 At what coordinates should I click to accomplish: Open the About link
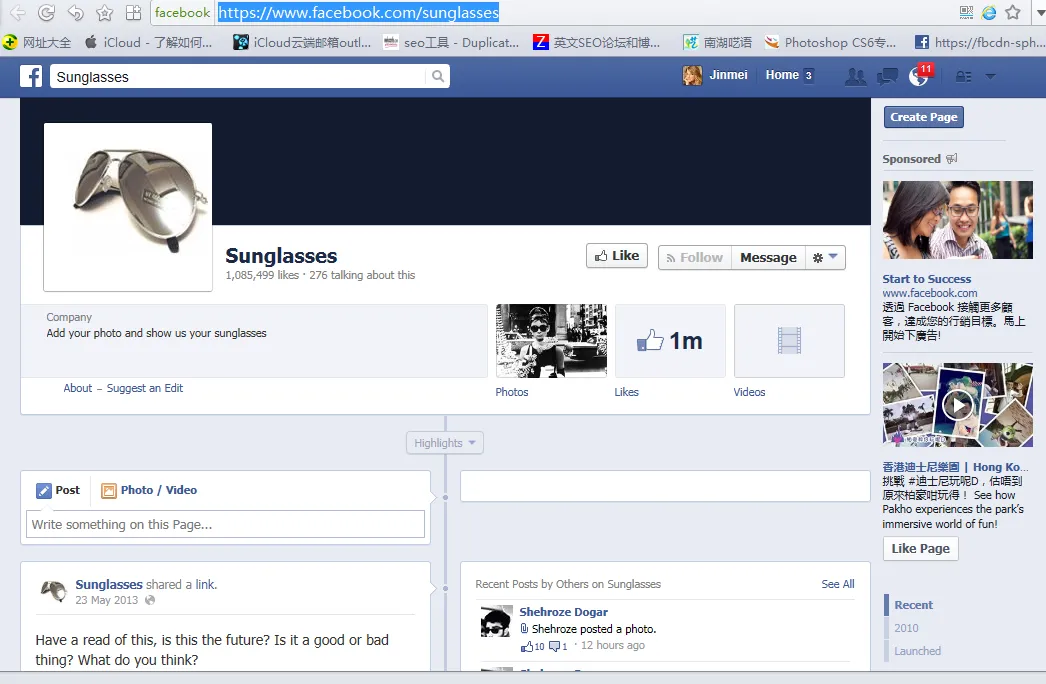click(x=77, y=388)
